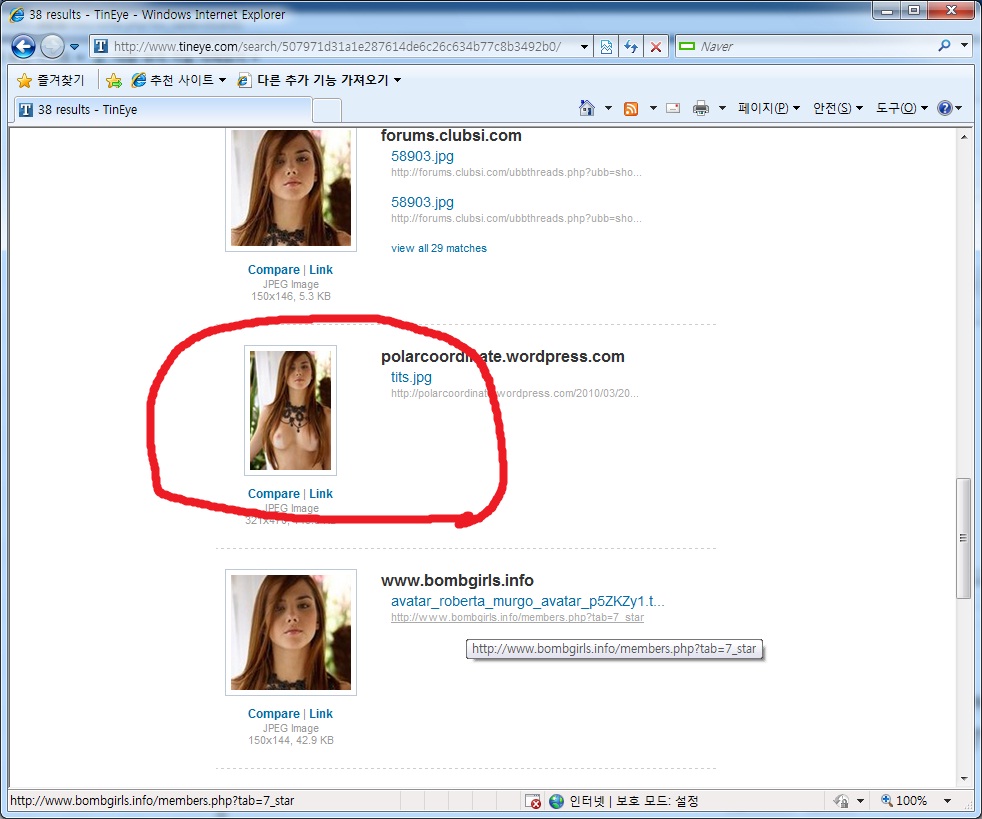Click the 인터넷 | 보호 모드 zone indicator
982x819 pixels.
coord(624,801)
